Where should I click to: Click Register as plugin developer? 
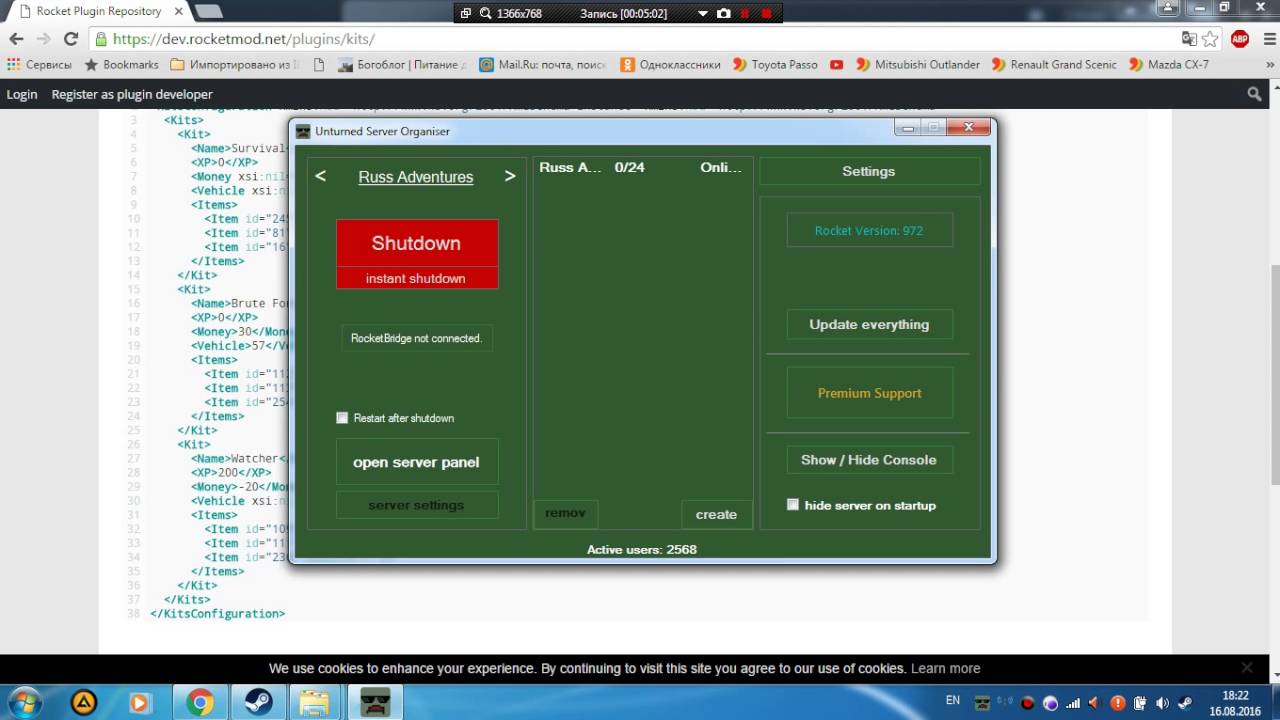coord(132,94)
